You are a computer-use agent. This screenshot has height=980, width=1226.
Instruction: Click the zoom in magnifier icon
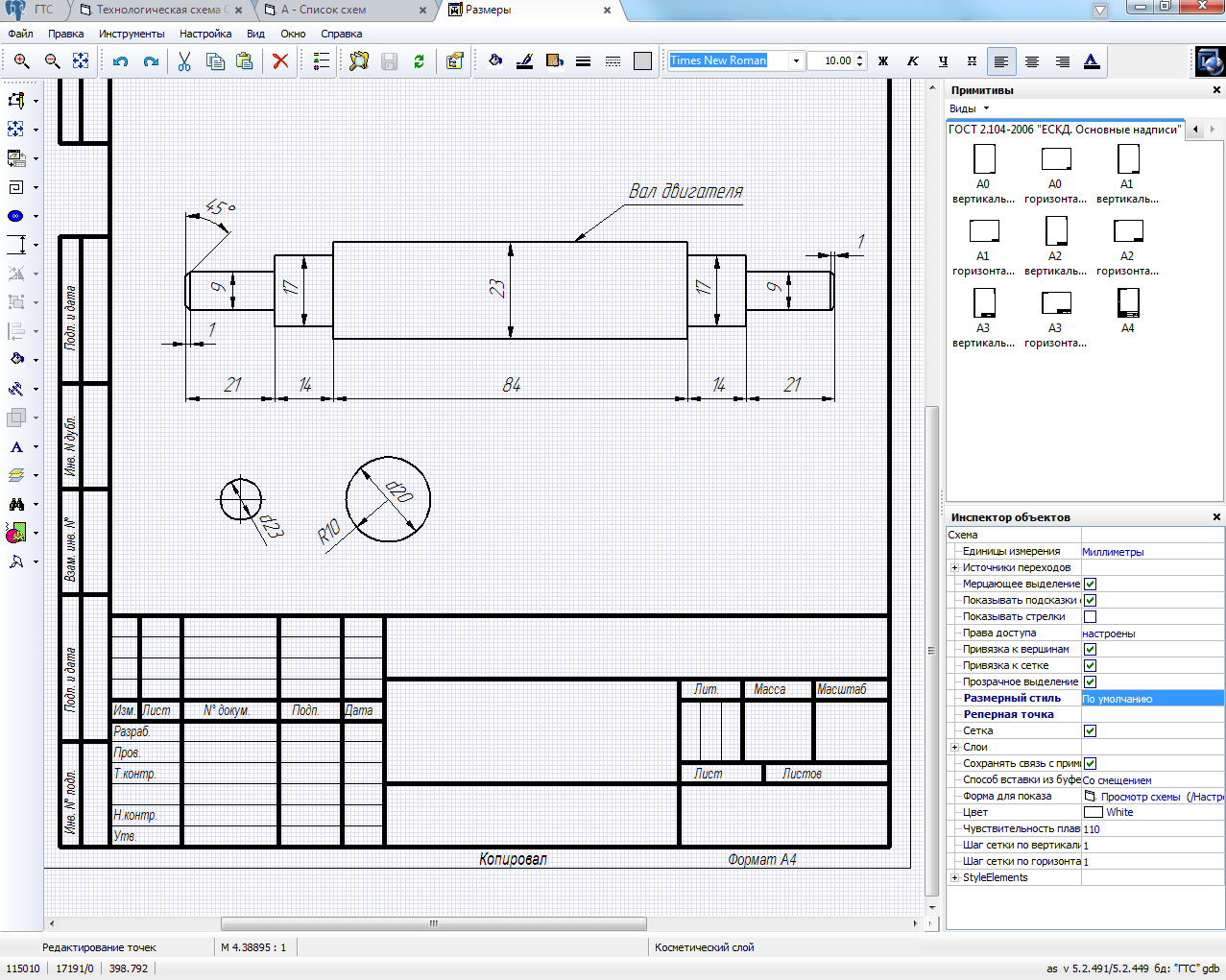coord(21,61)
